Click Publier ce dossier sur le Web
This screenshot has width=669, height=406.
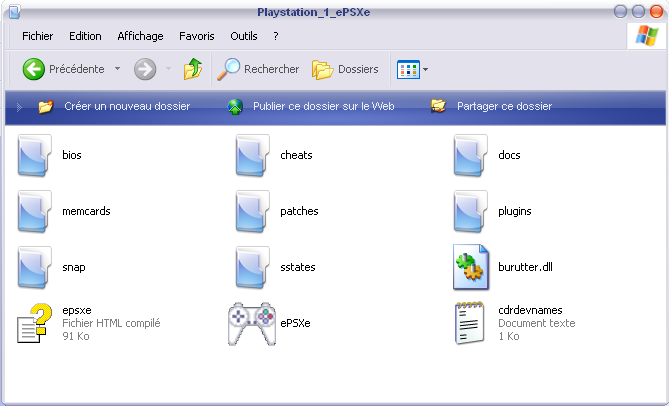click(x=323, y=106)
